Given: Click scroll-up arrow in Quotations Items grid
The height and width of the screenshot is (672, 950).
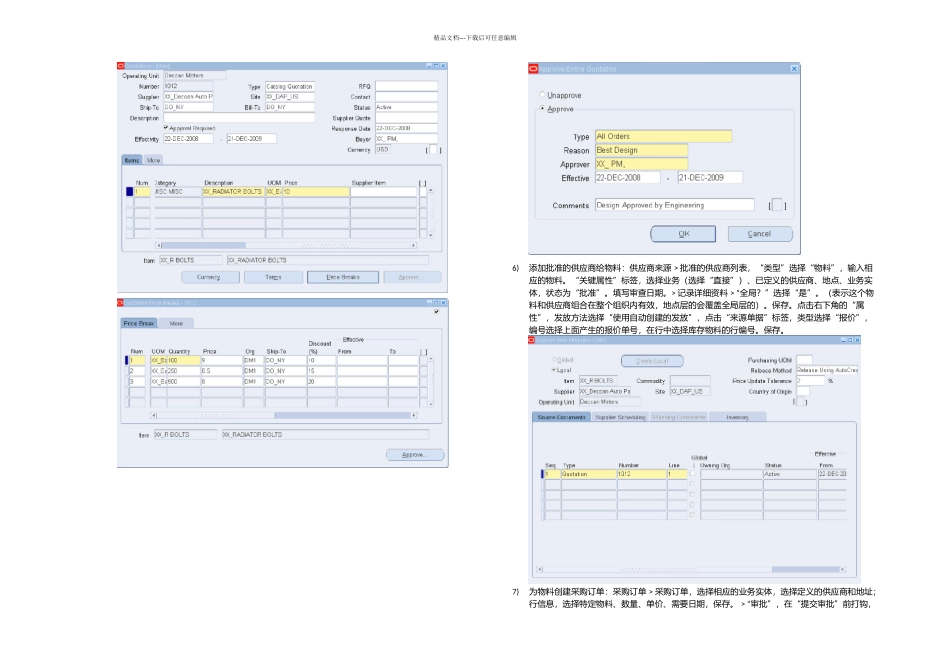Looking at the screenshot, I should pos(431,190).
